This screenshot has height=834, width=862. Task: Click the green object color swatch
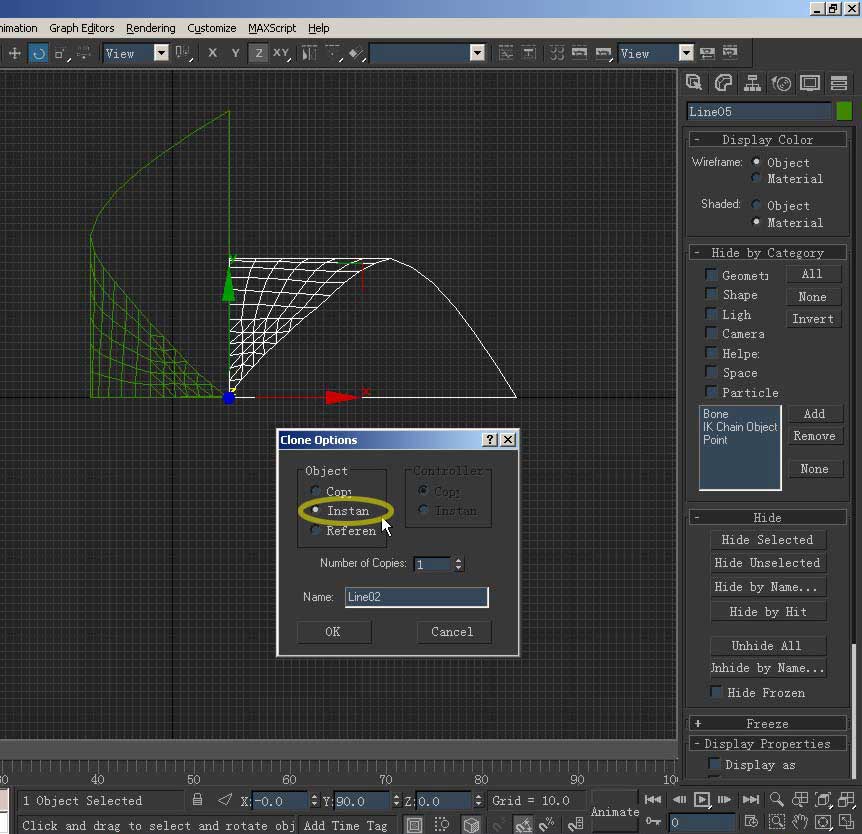point(844,111)
